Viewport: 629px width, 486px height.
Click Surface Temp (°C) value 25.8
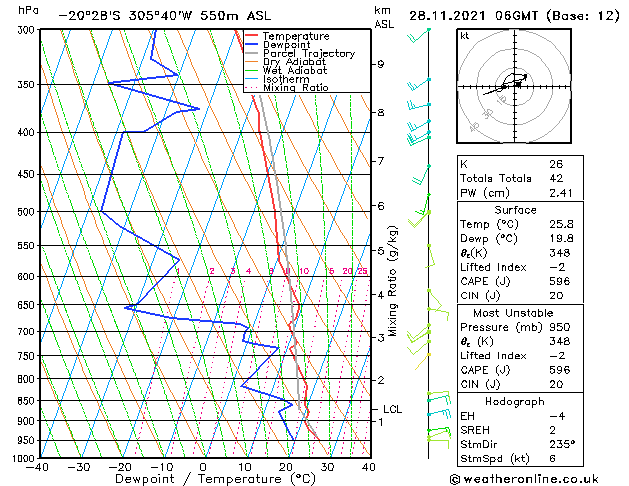[x=561, y=224]
